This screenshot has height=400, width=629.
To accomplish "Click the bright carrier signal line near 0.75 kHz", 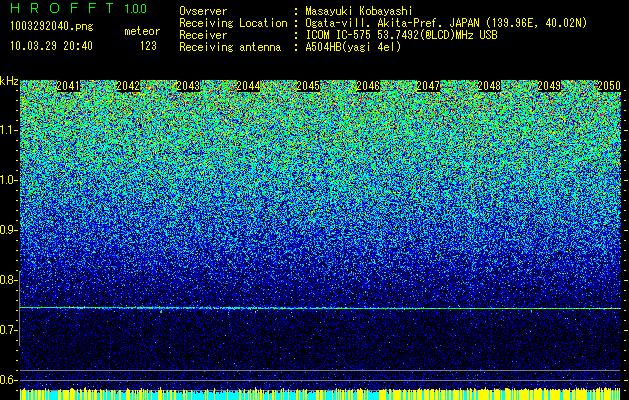I will click(320, 308).
